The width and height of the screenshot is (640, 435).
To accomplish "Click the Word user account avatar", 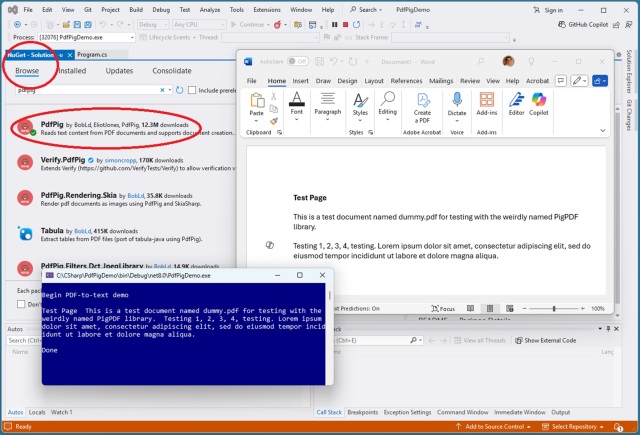I will [508, 62].
